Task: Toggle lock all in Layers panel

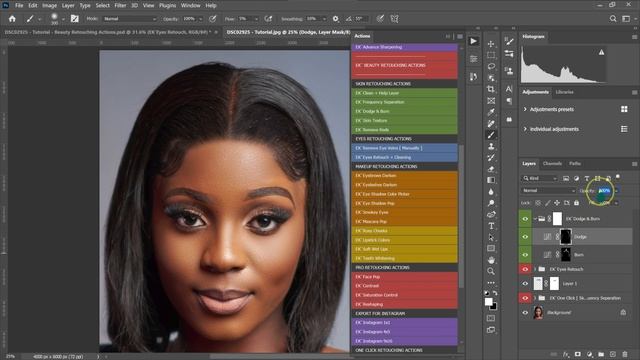Action: (576, 203)
